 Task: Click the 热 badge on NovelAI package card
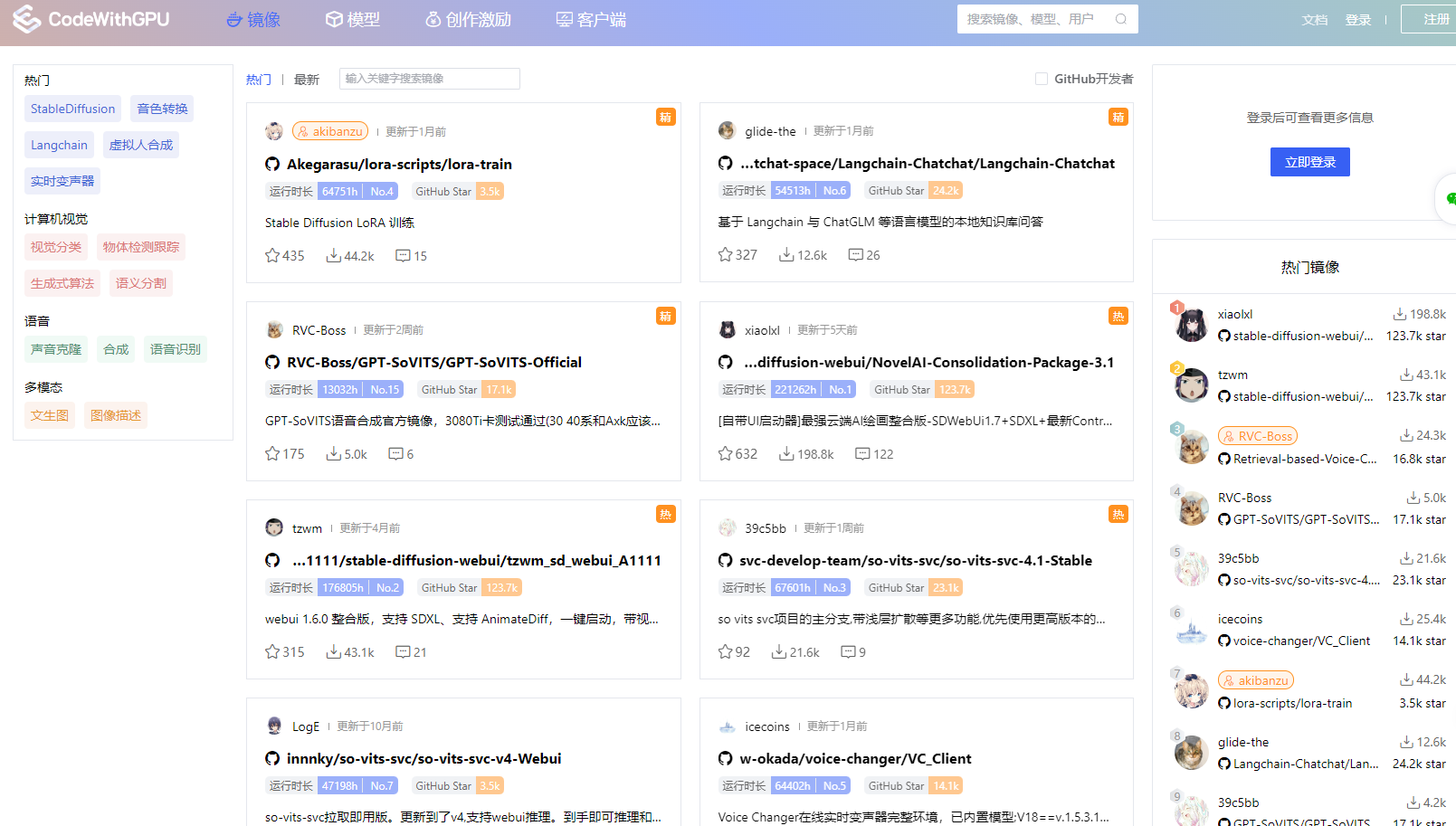(x=1118, y=316)
